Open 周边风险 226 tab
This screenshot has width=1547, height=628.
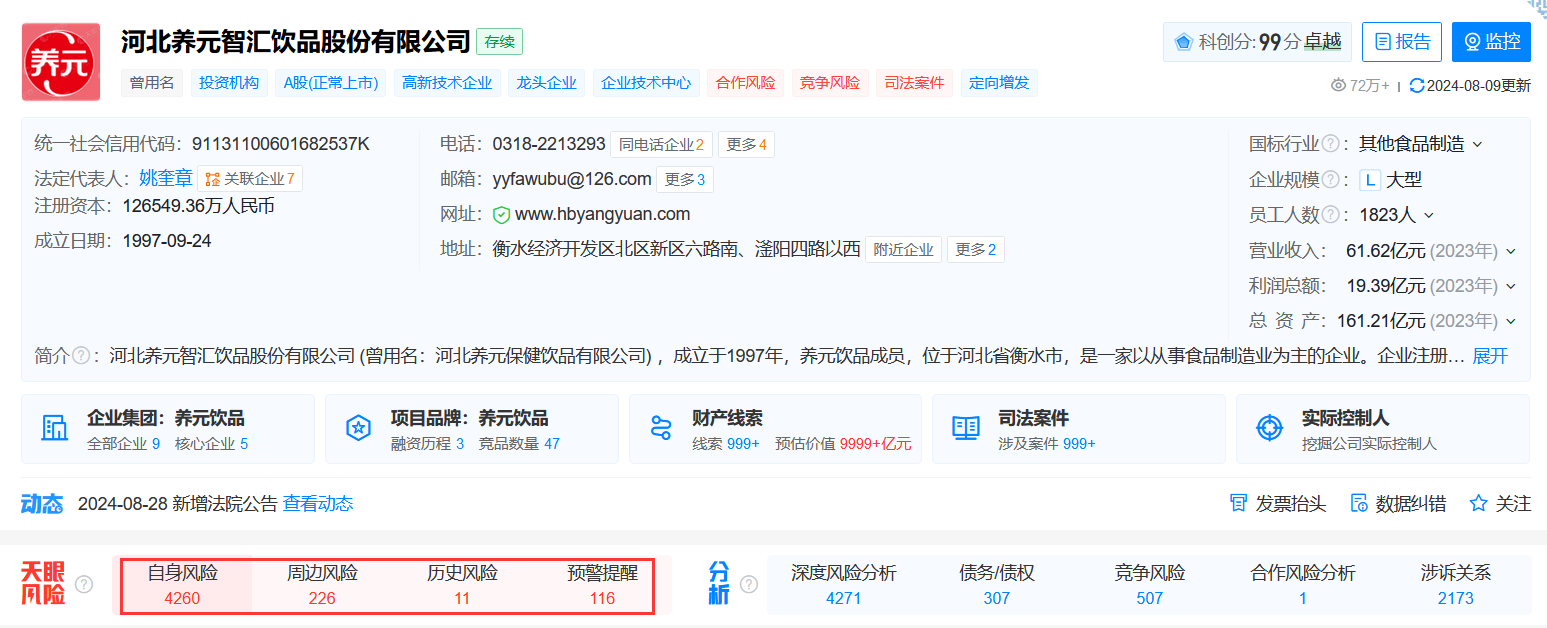pos(322,585)
